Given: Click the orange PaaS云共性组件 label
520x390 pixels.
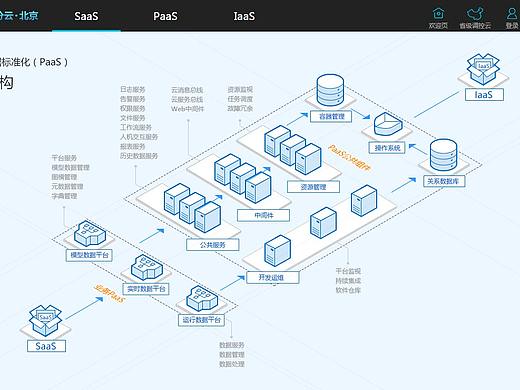Looking at the screenshot, I should [350, 158].
